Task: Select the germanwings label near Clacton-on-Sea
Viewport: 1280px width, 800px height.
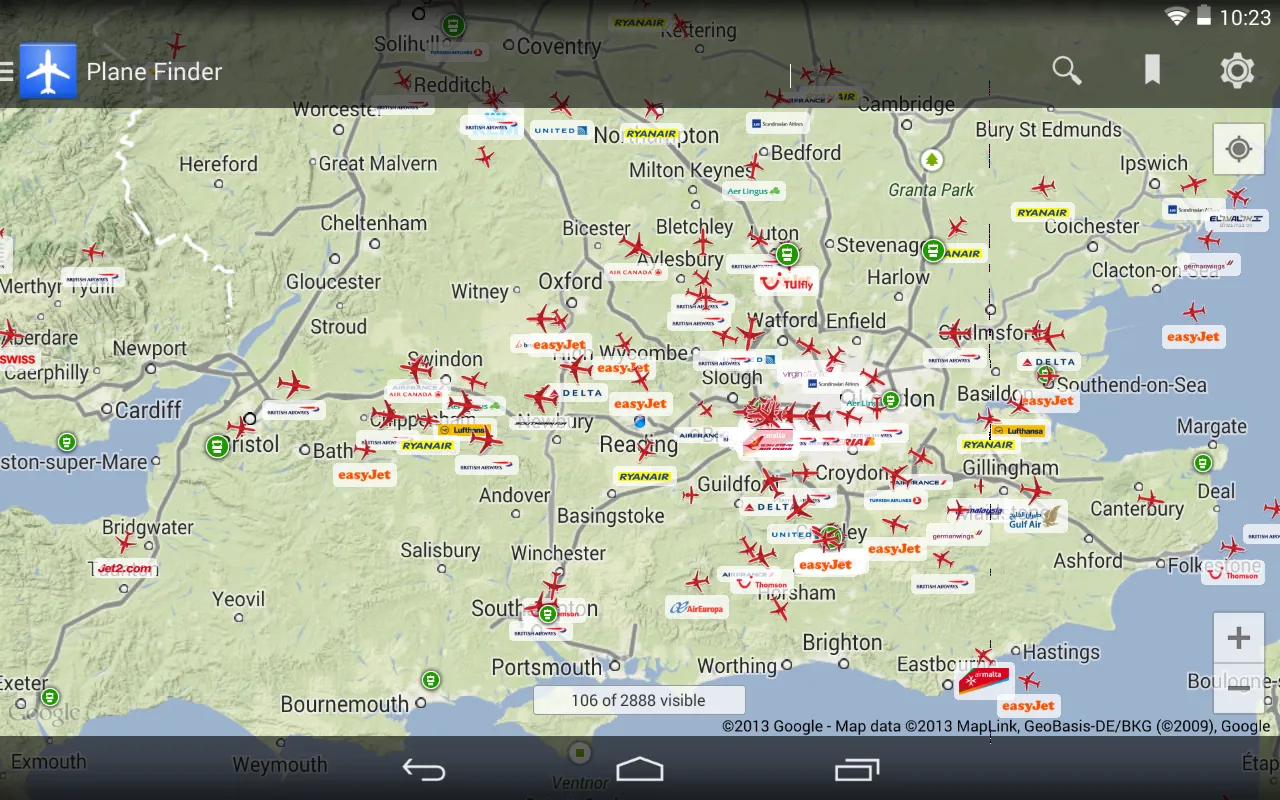Action: [x=1208, y=265]
